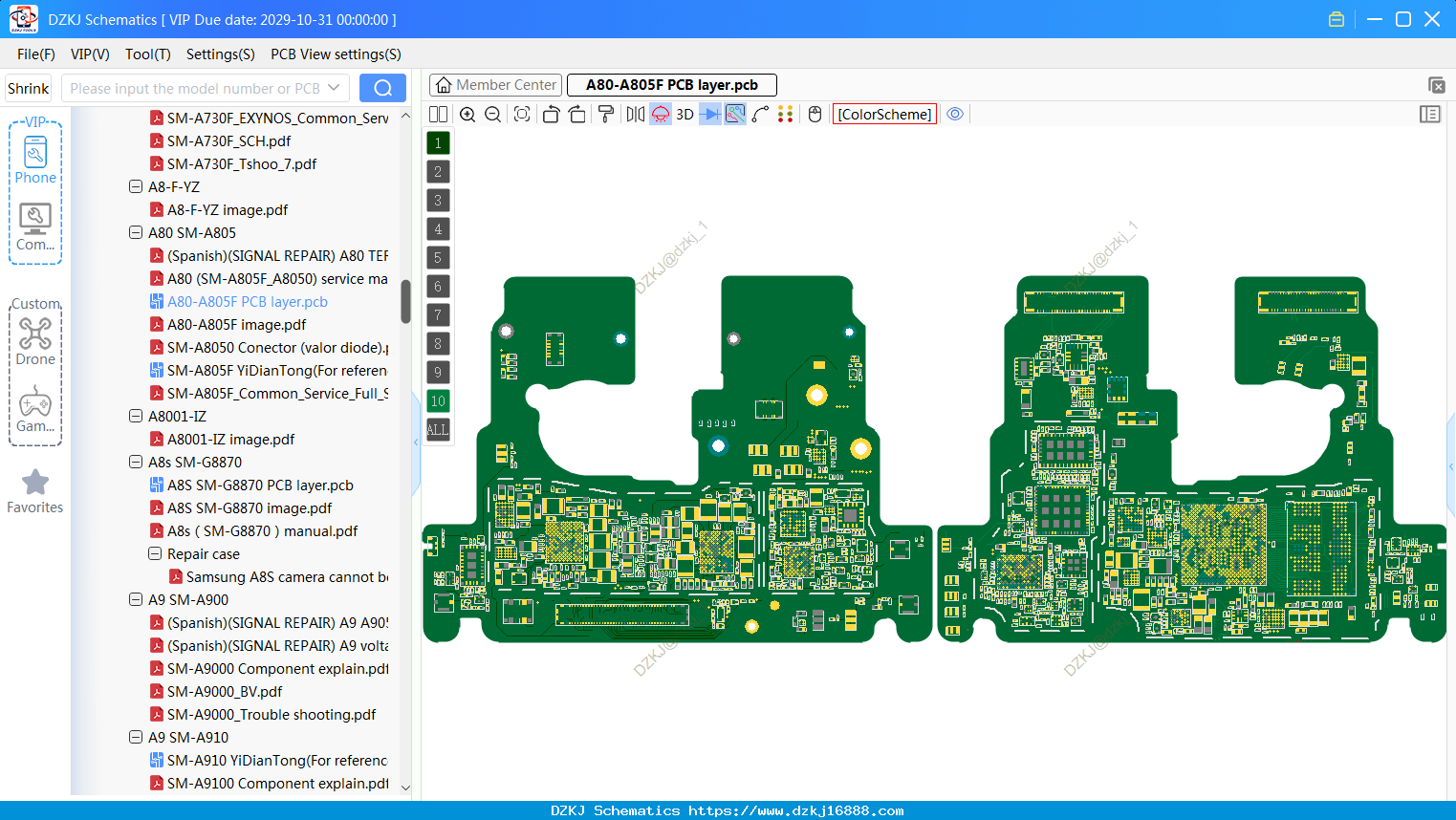Screen dimensions: 1456x820
Task: Open the Member Center tab
Action: 496,85
